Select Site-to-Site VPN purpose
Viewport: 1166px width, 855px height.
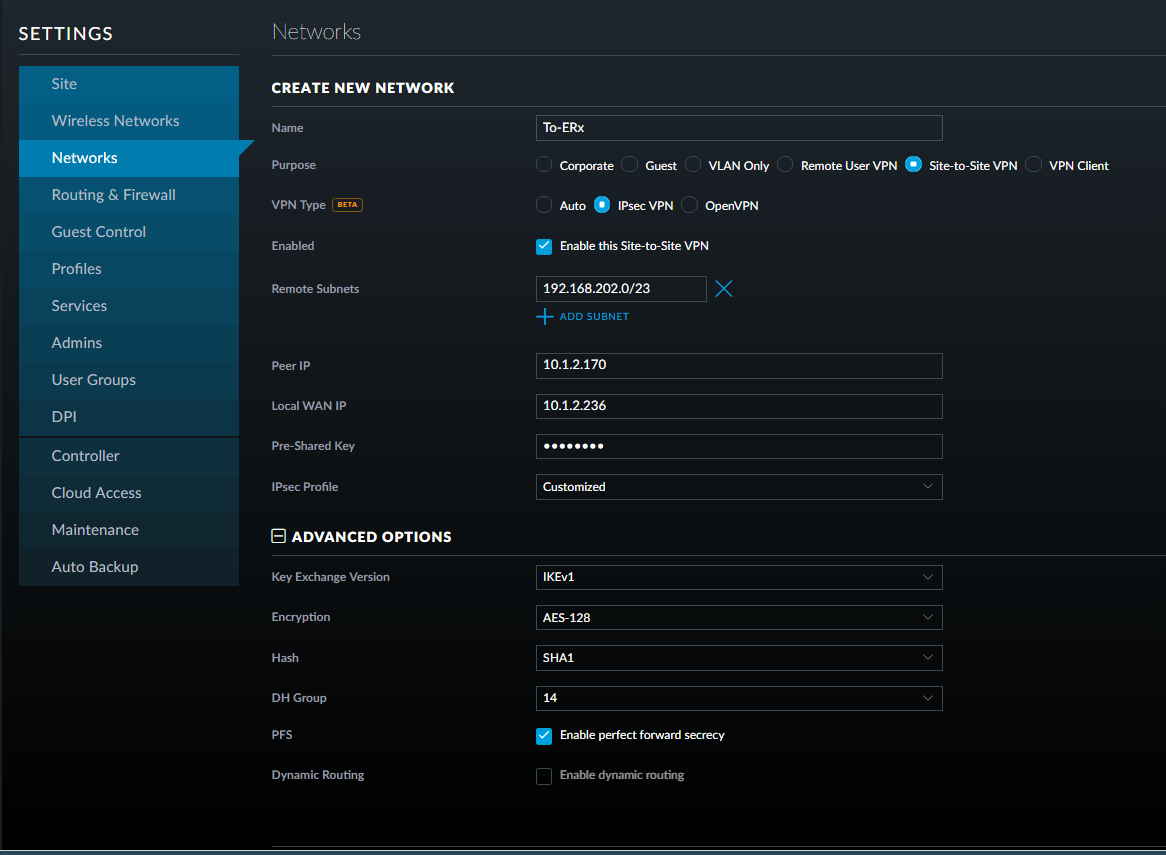pyautogui.click(x=913, y=164)
